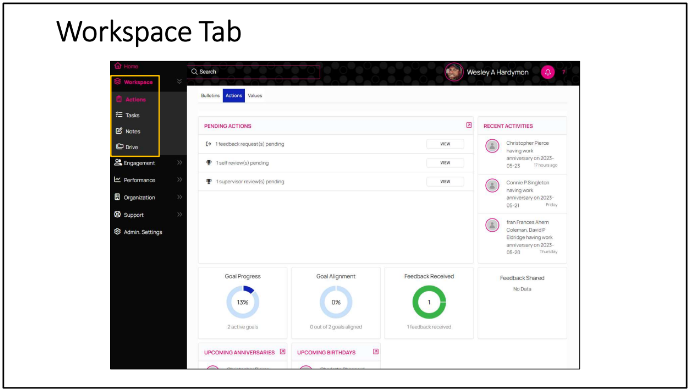Screen dimensions: 691x392
Task: Select the Actions tab
Action: [234, 96]
